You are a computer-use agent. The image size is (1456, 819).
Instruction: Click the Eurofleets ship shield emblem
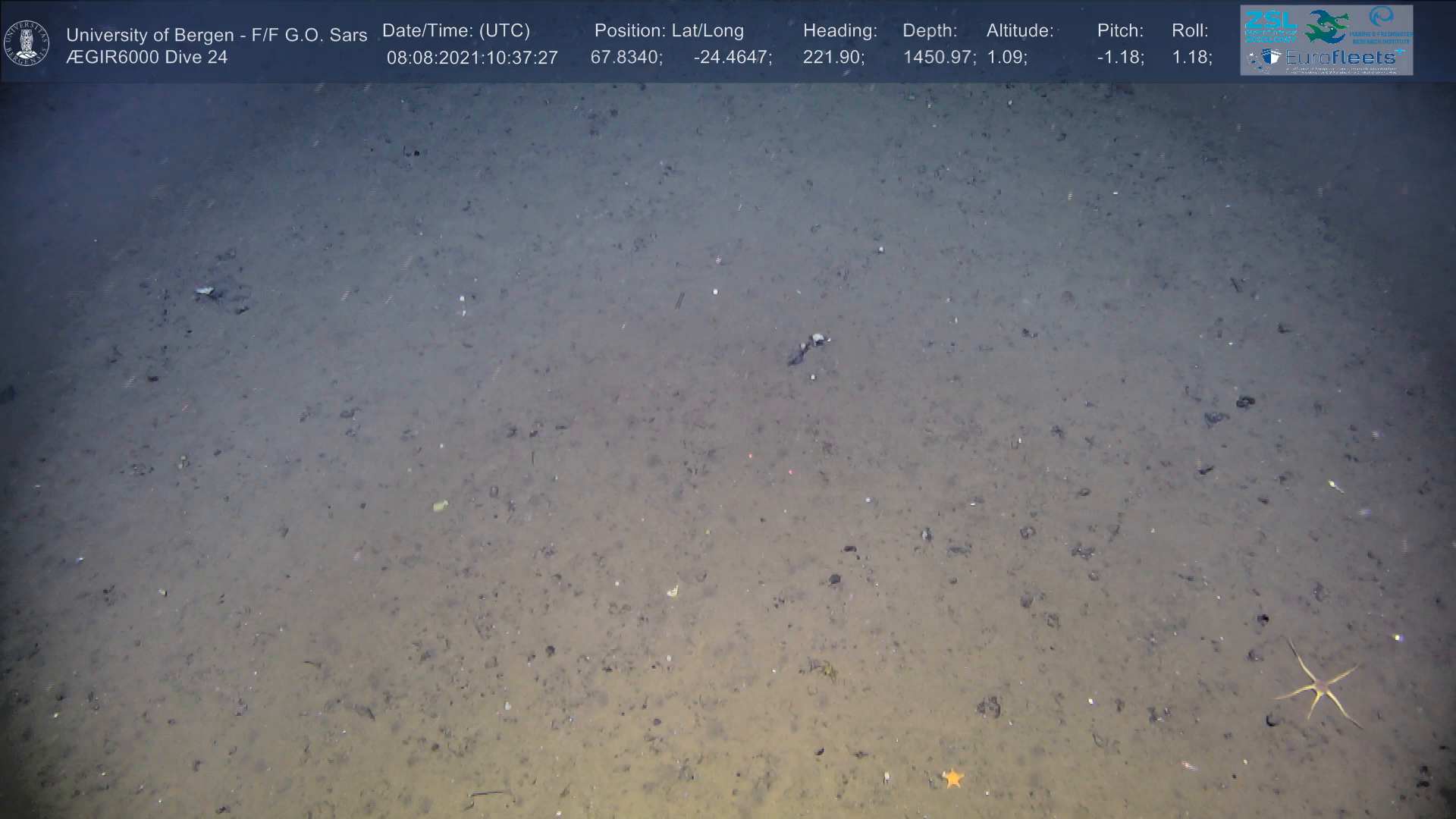pos(1270,58)
